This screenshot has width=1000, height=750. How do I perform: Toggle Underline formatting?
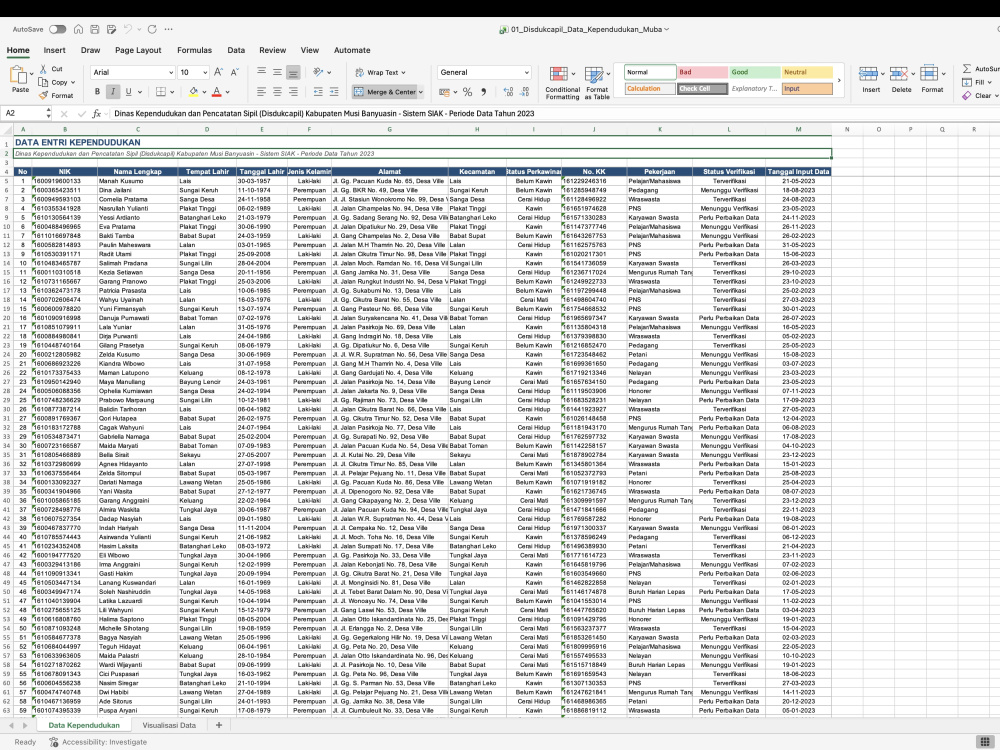click(129, 92)
